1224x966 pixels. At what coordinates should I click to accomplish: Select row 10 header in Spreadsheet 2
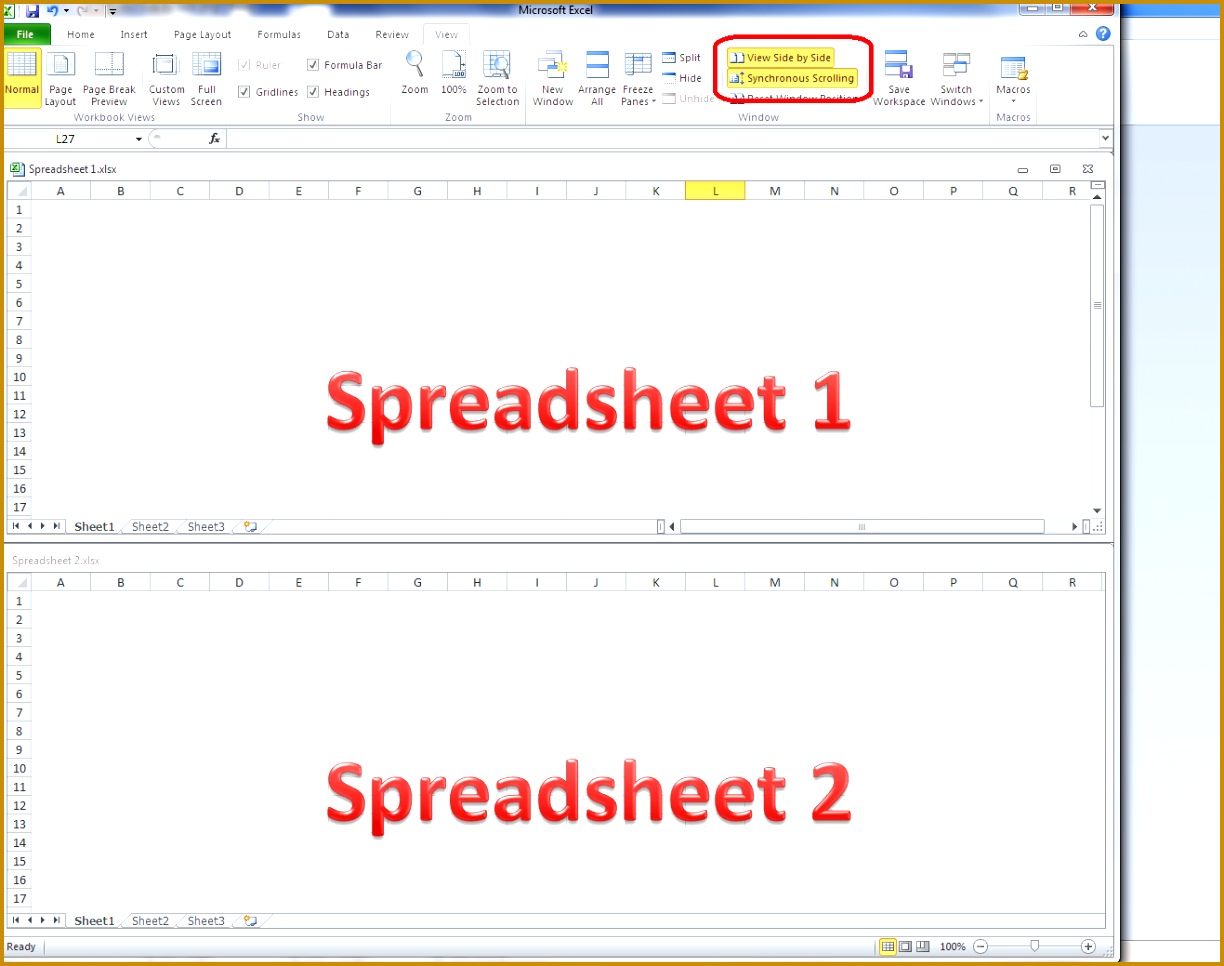click(19, 769)
